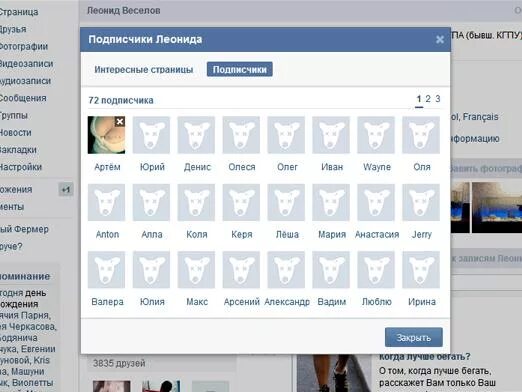Open the name link Jerry

pos(422,234)
